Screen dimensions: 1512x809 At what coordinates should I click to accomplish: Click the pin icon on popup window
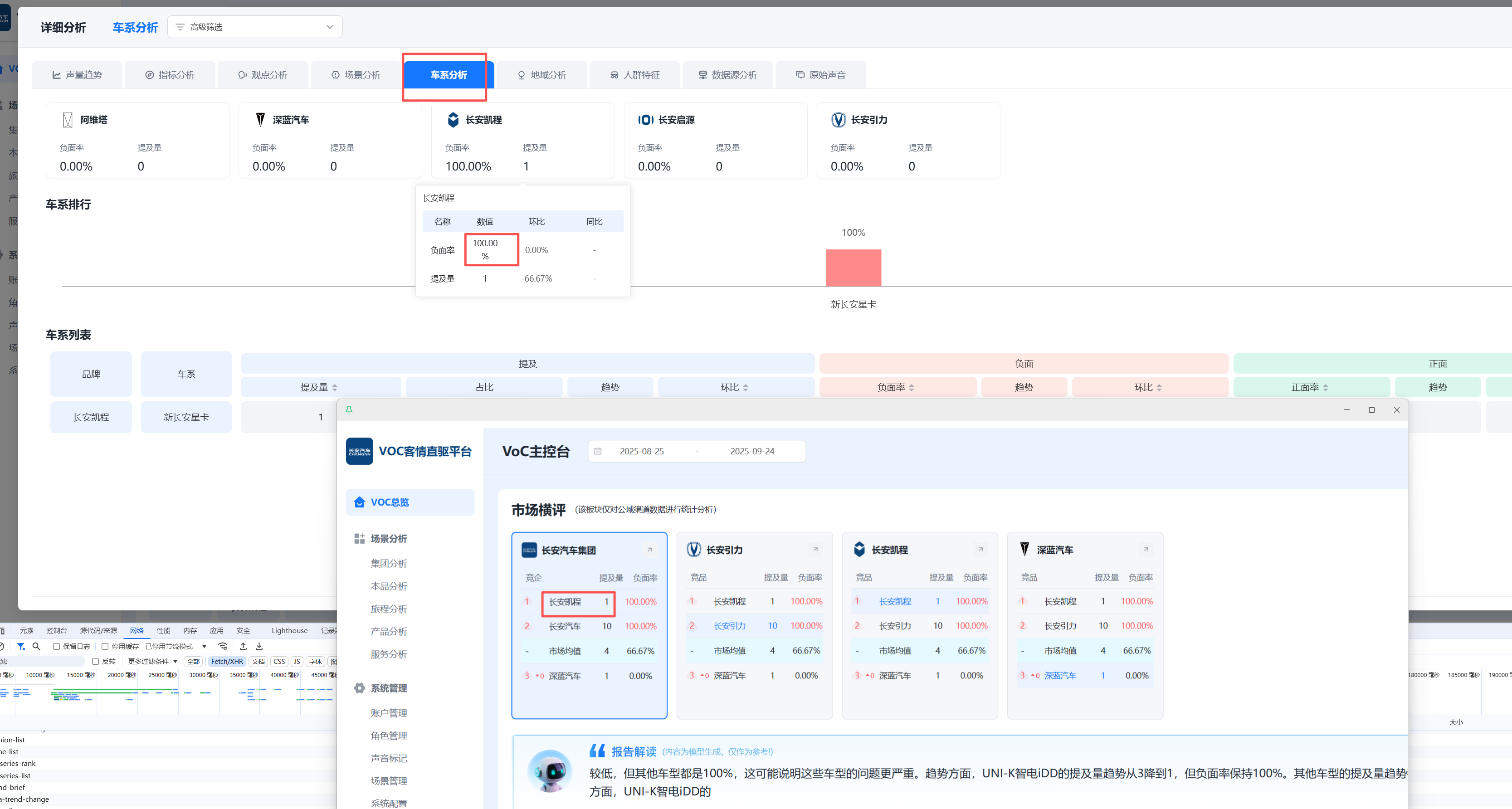(x=349, y=410)
